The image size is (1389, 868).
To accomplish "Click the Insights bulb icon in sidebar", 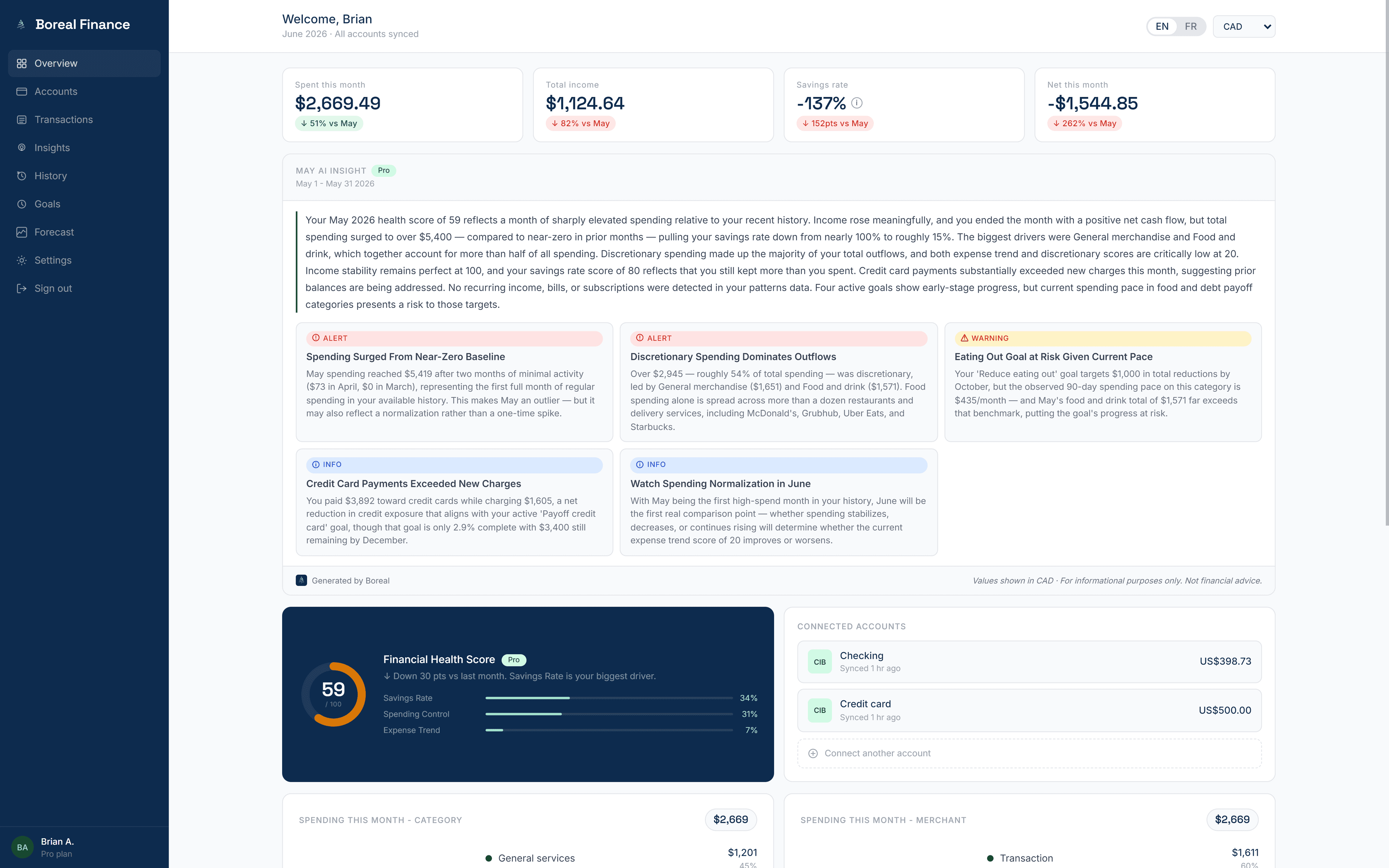I will click(x=22, y=148).
